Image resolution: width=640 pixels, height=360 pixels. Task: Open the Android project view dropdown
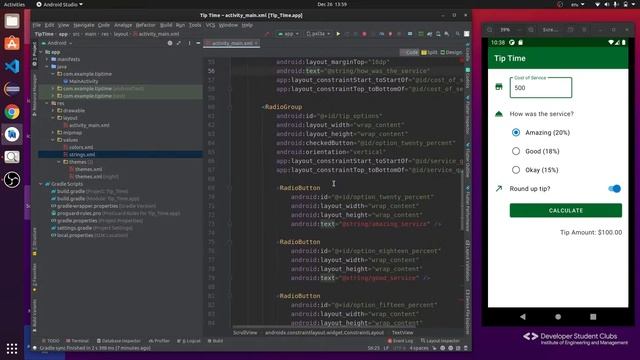pyautogui.click(x=57, y=43)
